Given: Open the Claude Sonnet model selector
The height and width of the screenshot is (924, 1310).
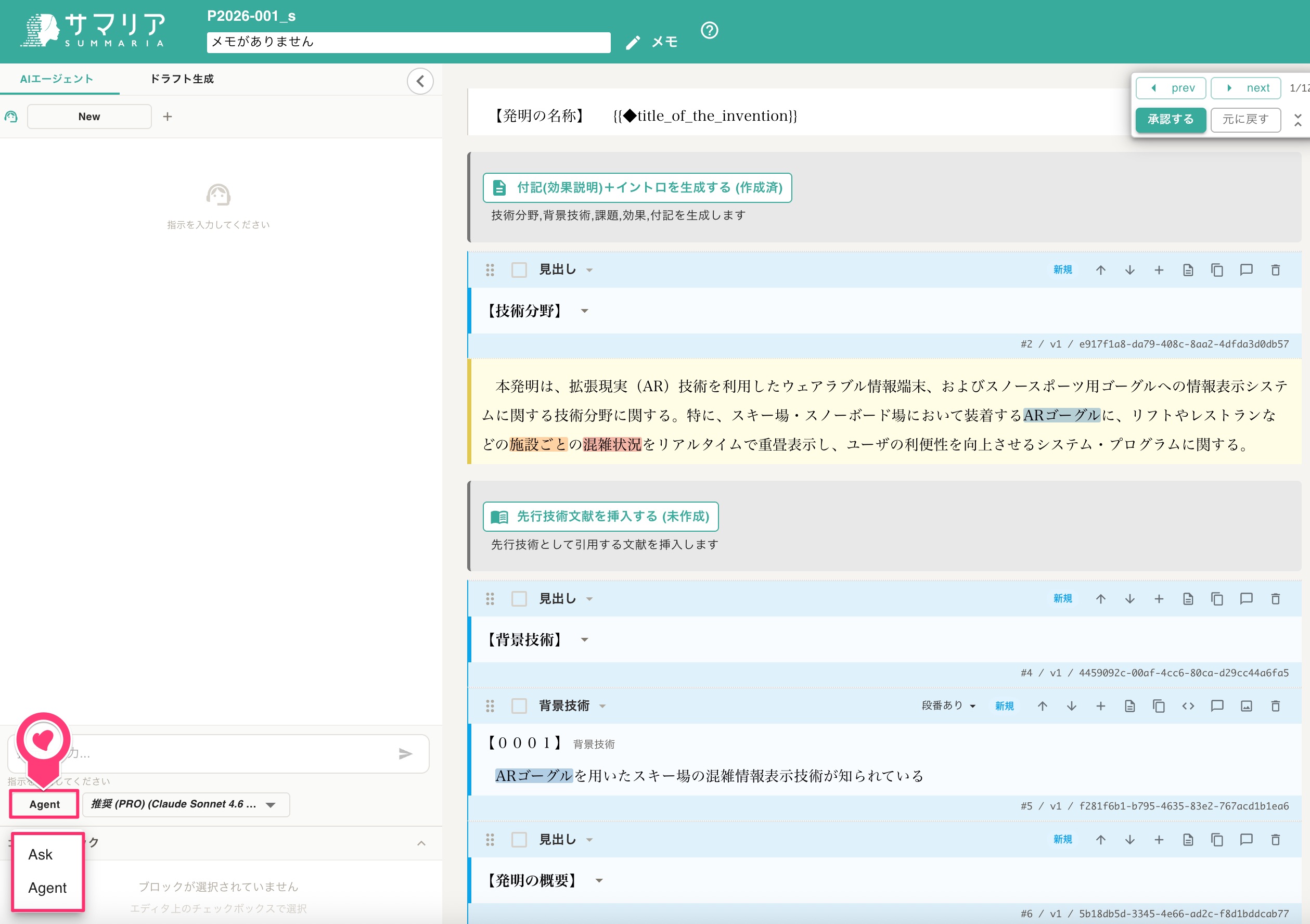Looking at the screenshot, I should coord(186,804).
